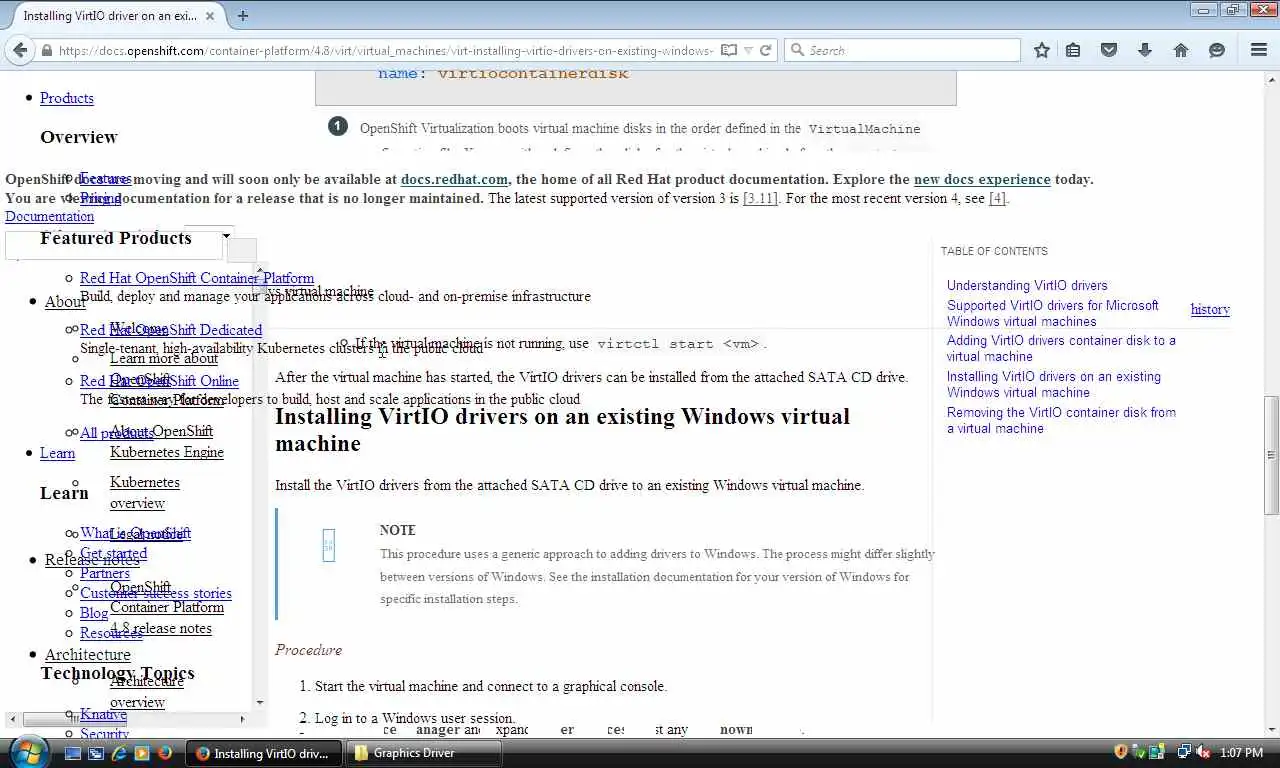Click the URL address field
The width and height of the screenshot is (1280, 768).
pyautogui.click(x=386, y=50)
